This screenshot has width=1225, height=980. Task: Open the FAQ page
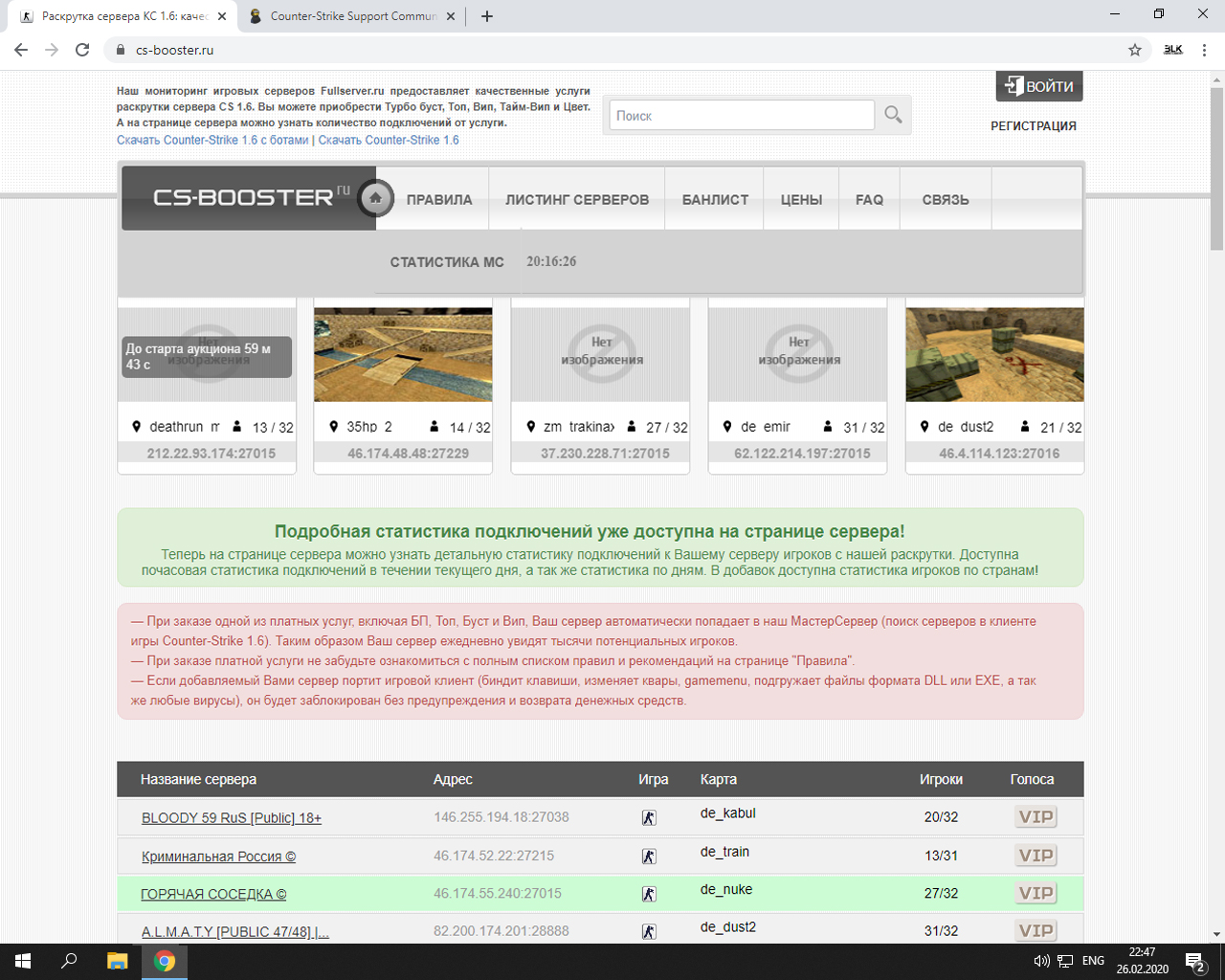(869, 199)
